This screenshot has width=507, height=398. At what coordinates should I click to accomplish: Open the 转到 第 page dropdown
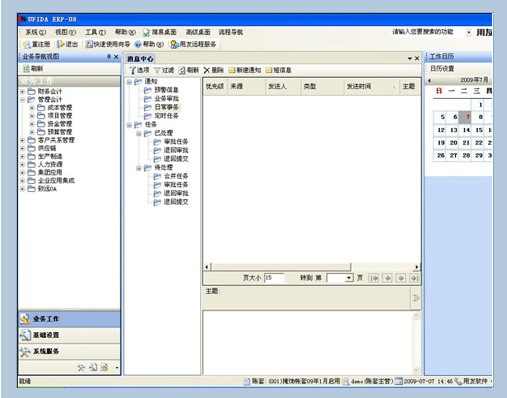click(349, 278)
